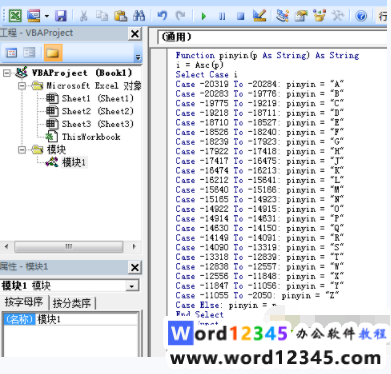Open Find with the binoculars icon

[x=139, y=16]
